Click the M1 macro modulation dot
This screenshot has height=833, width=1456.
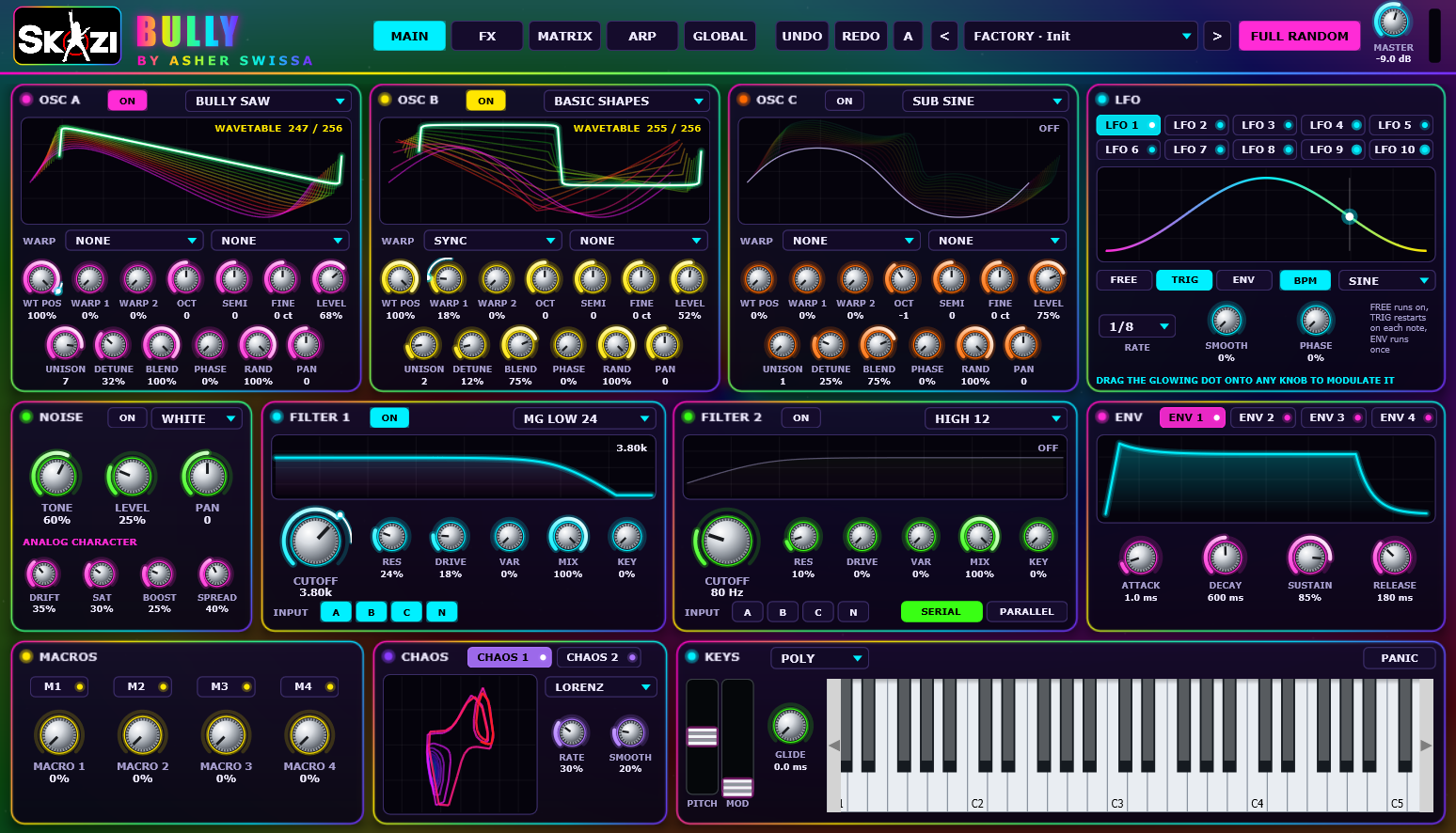[79, 687]
